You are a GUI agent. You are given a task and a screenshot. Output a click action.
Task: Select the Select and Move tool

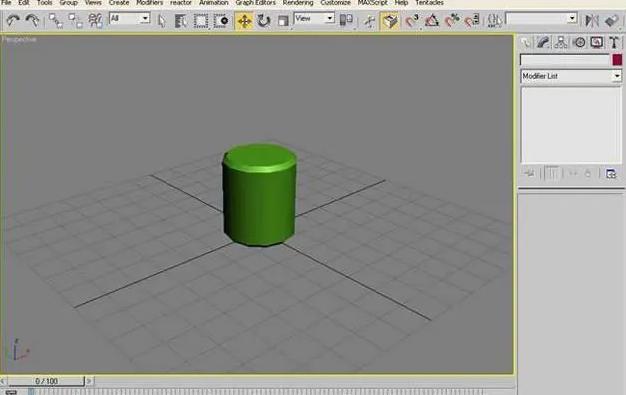click(244, 21)
